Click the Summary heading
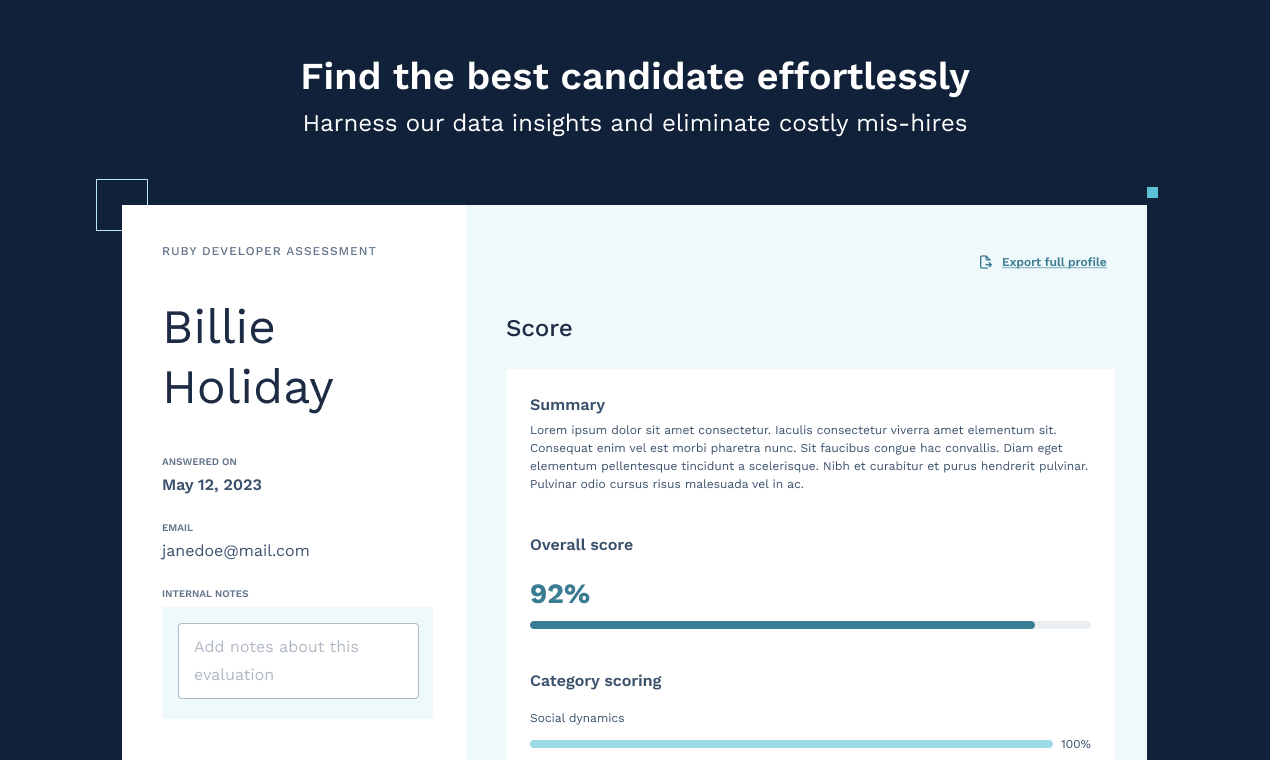The image size is (1270, 760). pos(567,405)
